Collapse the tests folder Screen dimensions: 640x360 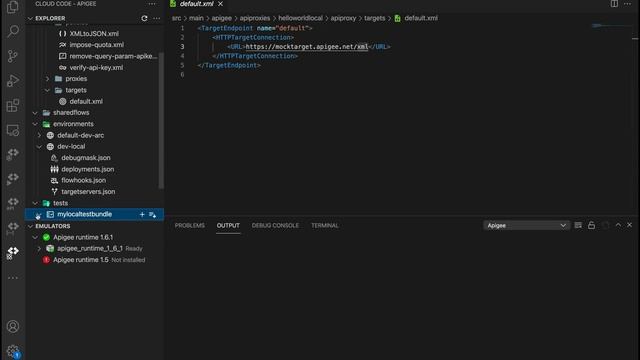[35, 203]
